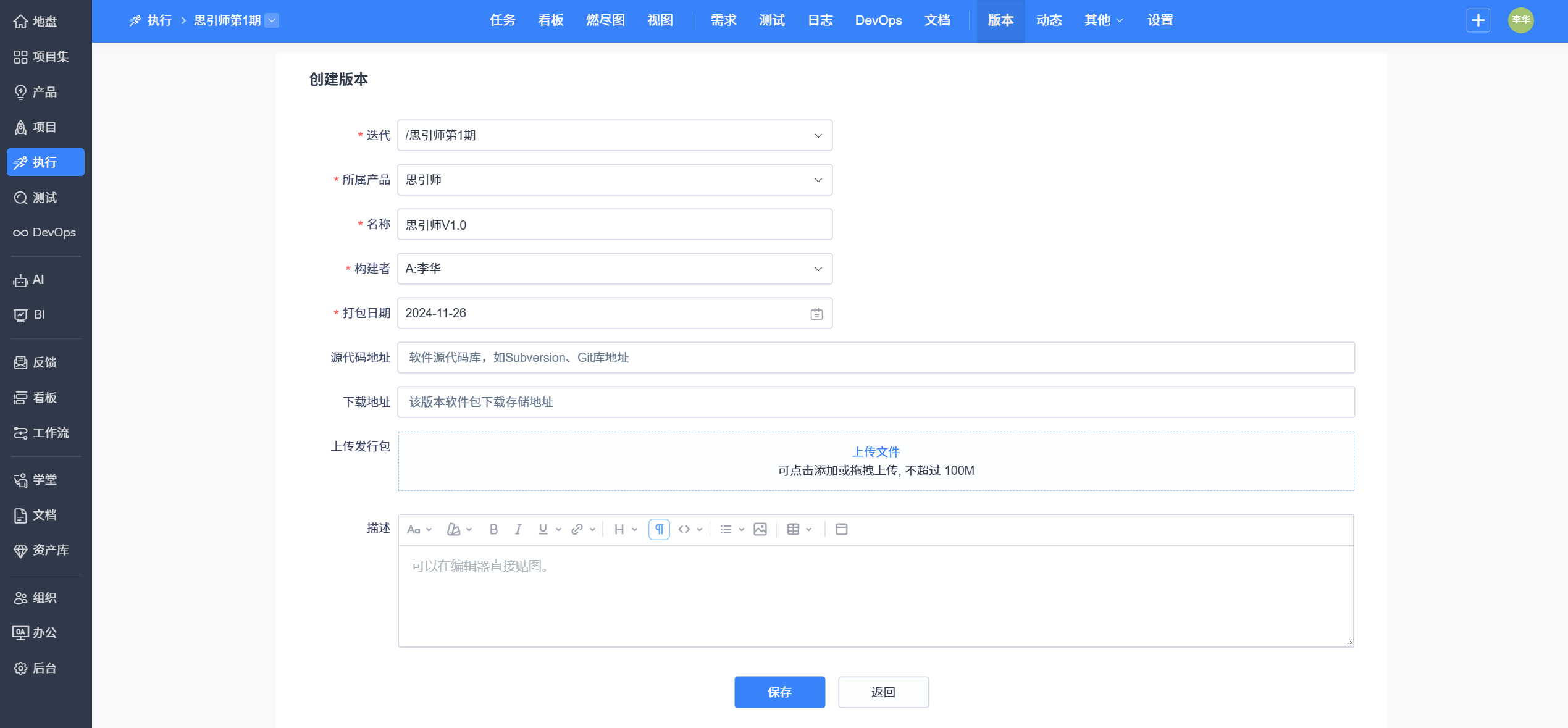Switch to the 燃尽图 tab

pos(605,20)
